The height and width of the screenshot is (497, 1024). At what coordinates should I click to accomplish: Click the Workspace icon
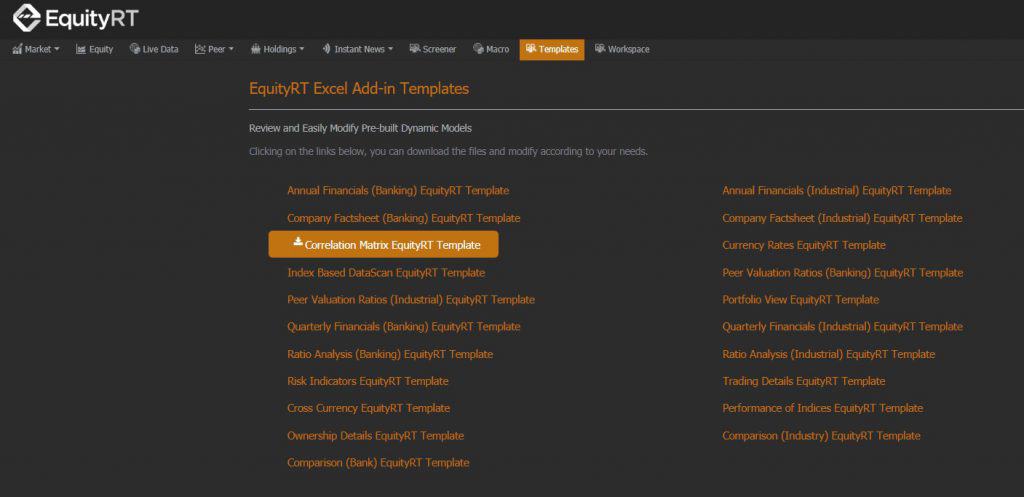point(600,49)
